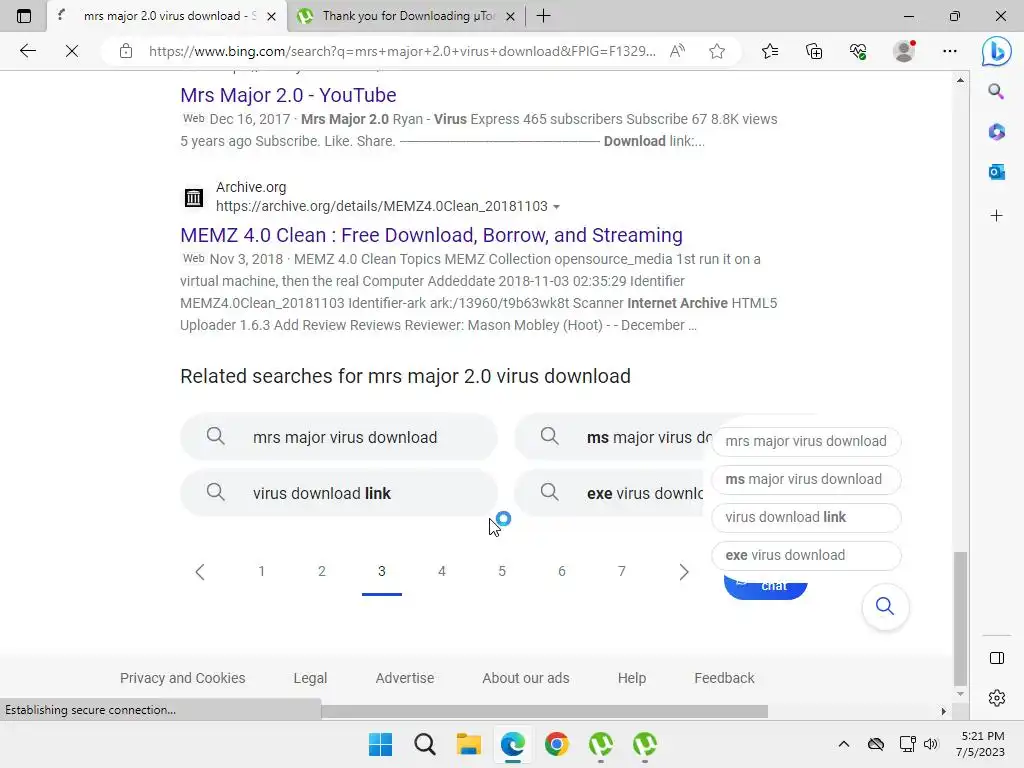Go to results page 4
Image resolution: width=1024 pixels, height=768 pixels.
441,572
